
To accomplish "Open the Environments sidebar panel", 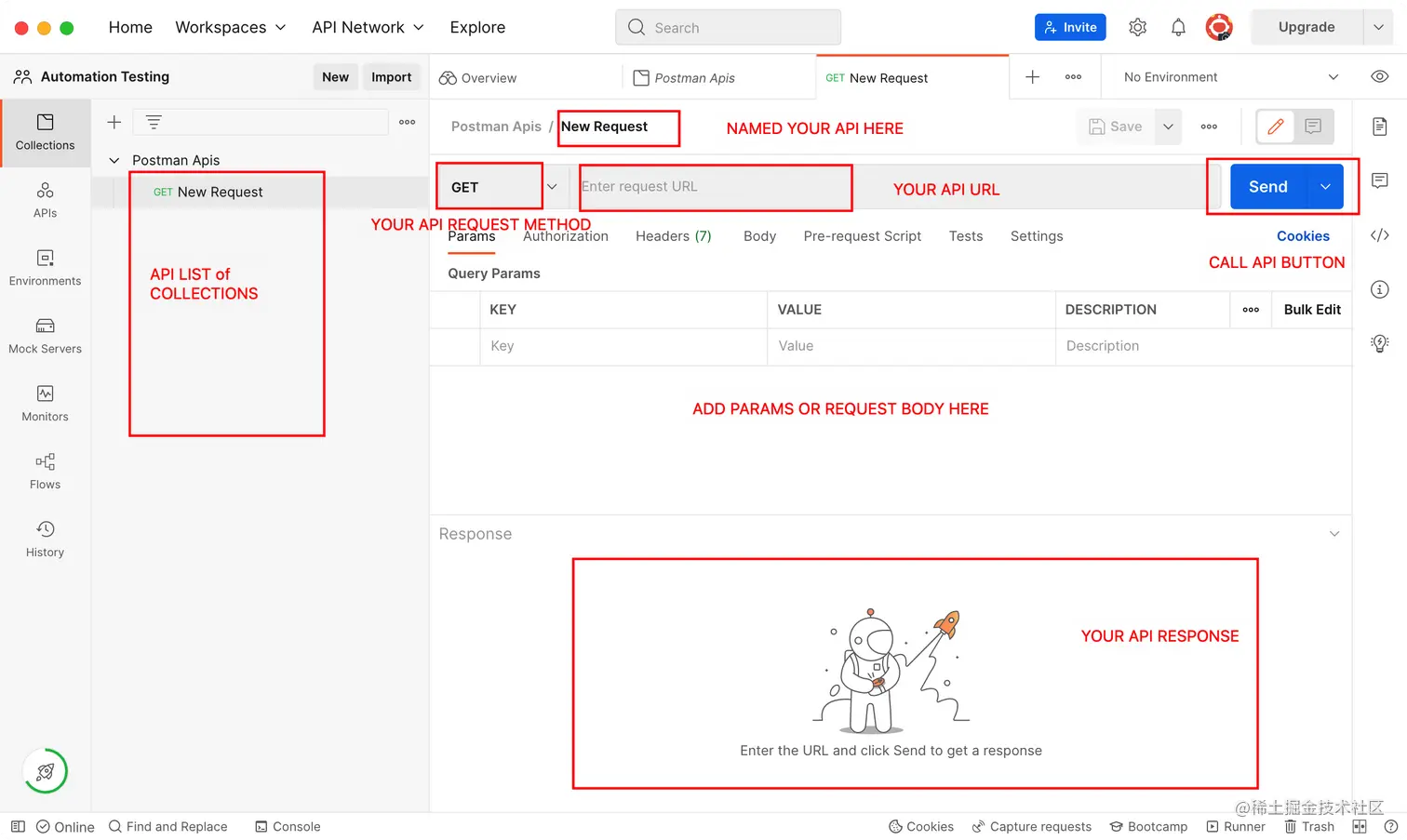I will (45, 268).
